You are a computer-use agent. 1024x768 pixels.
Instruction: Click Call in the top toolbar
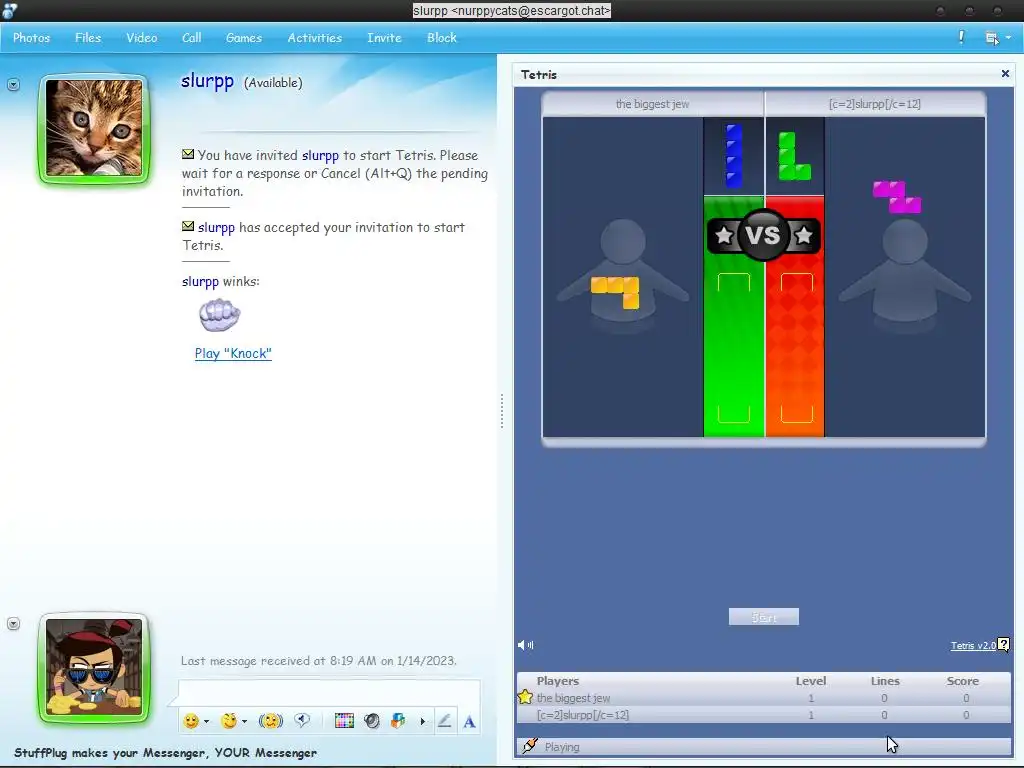(191, 38)
